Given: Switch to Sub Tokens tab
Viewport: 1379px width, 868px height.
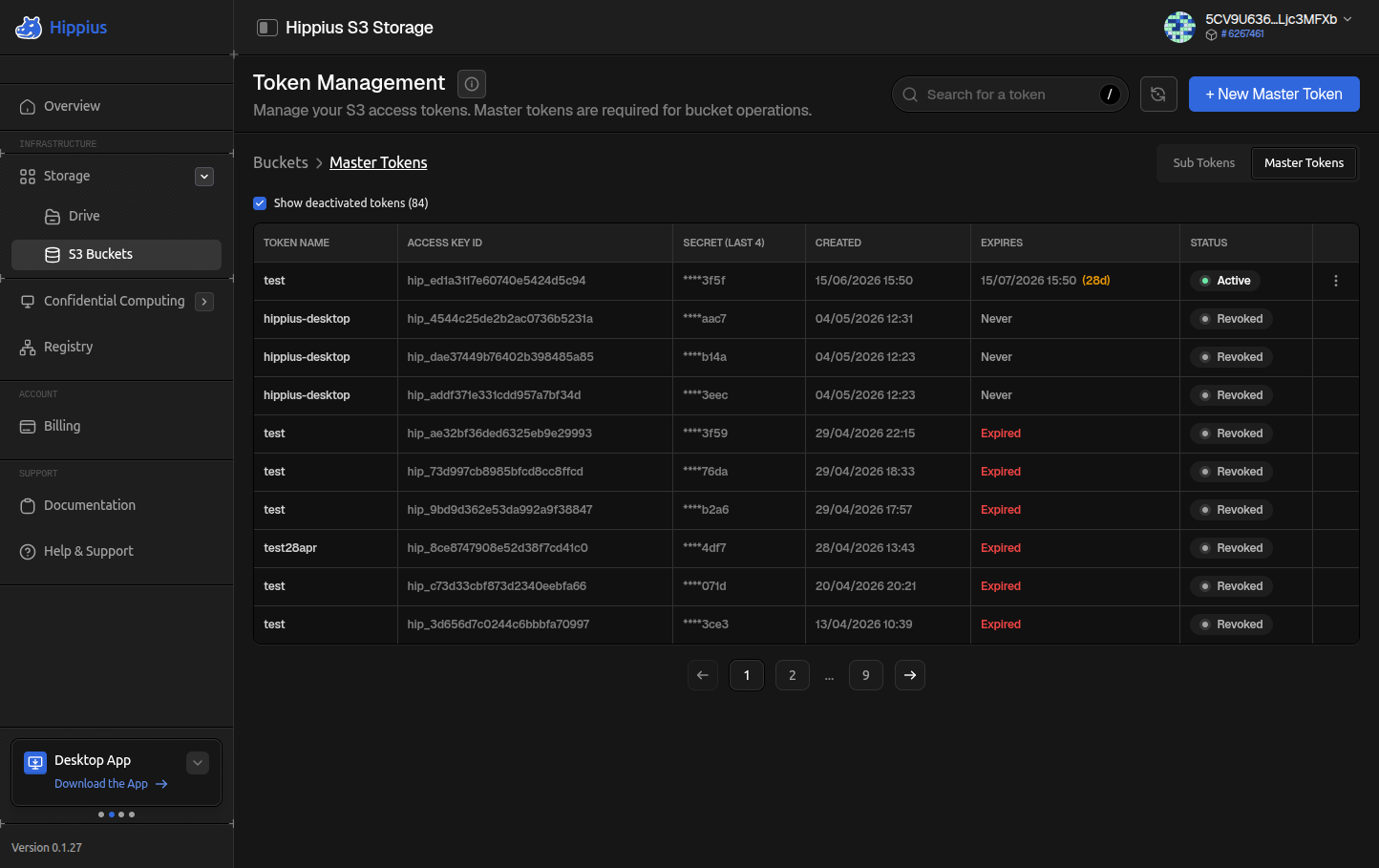Looking at the screenshot, I should [x=1203, y=162].
